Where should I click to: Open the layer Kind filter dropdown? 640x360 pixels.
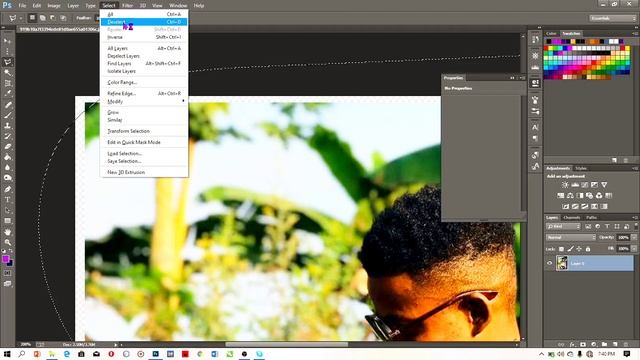click(x=563, y=226)
